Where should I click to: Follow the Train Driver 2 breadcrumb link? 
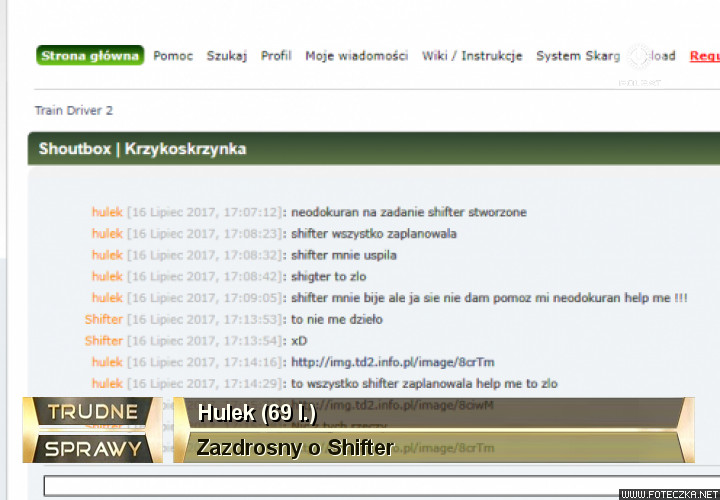[x=74, y=111]
